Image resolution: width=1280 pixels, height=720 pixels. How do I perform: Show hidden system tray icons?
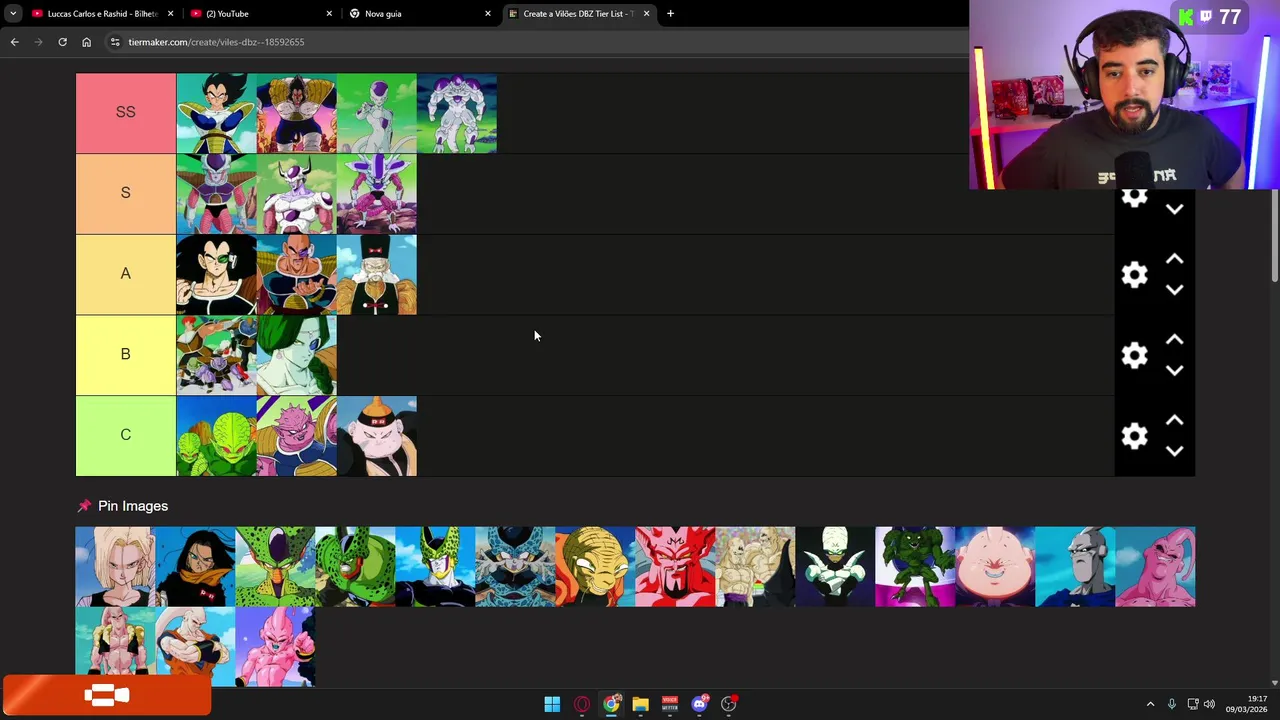[x=1150, y=704]
